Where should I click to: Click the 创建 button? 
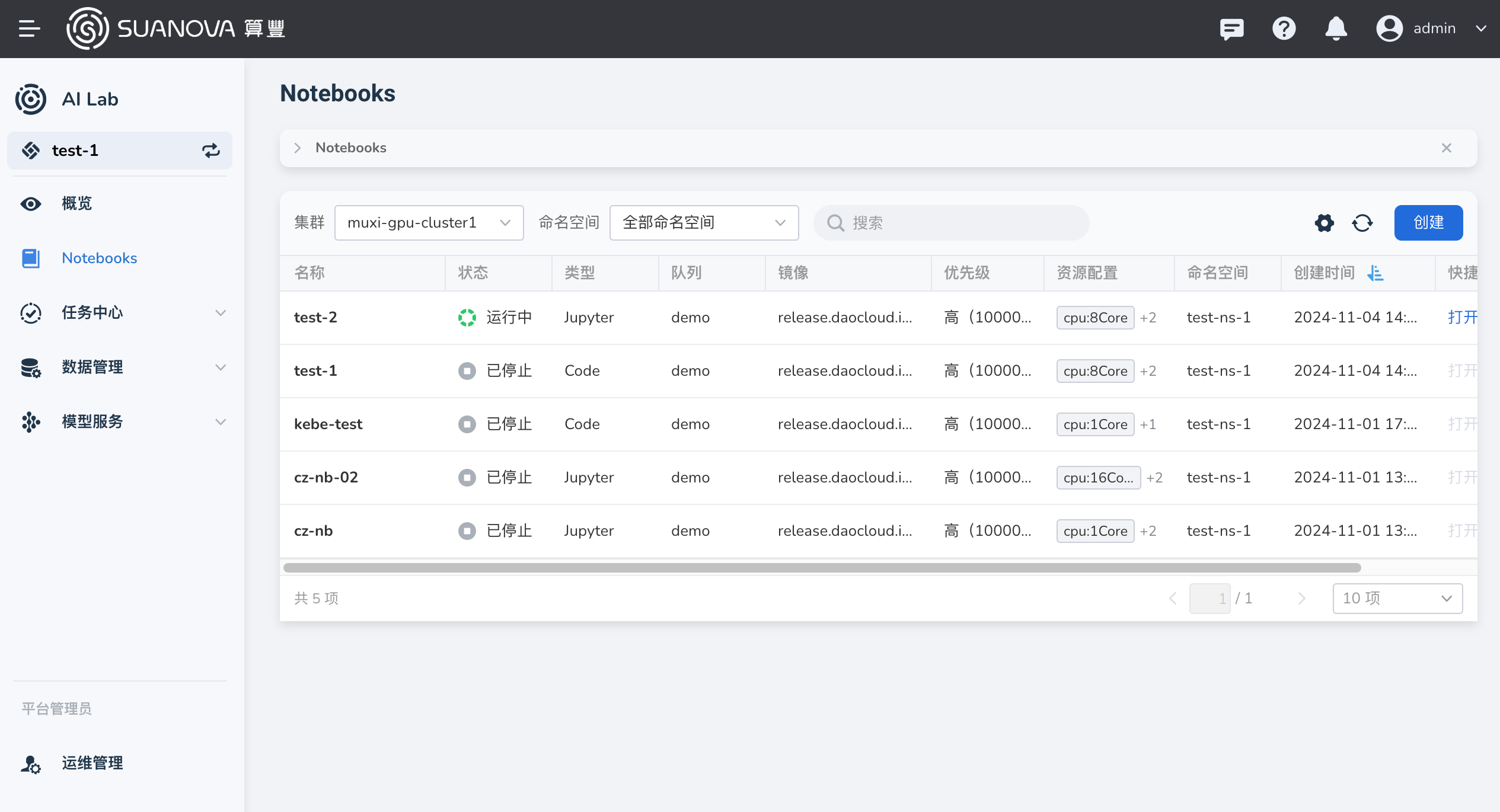point(1428,223)
